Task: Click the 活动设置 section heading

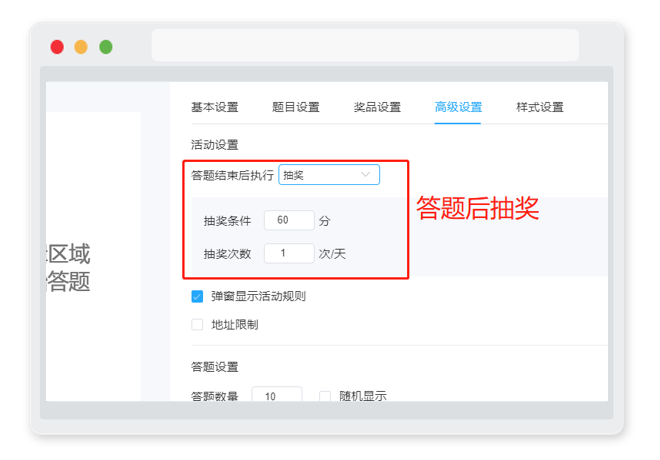Action: tap(215, 145)
